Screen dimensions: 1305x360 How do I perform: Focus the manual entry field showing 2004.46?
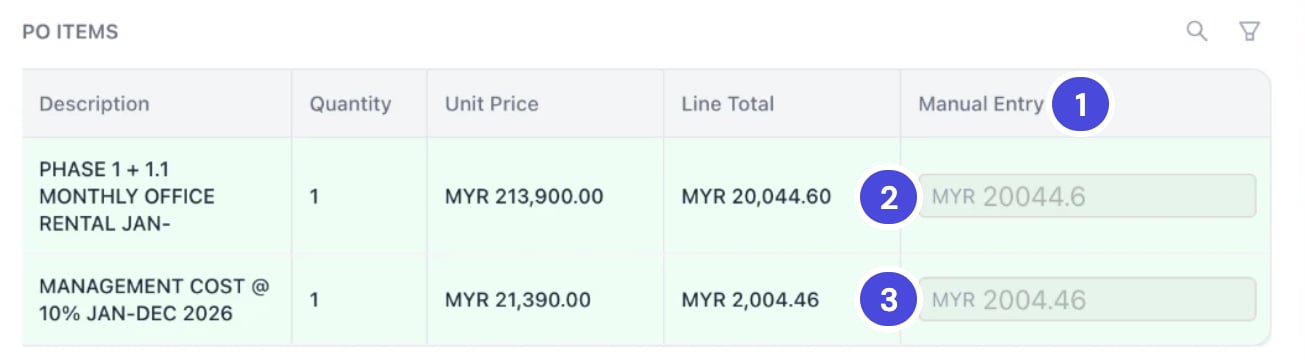(1087, 299)
